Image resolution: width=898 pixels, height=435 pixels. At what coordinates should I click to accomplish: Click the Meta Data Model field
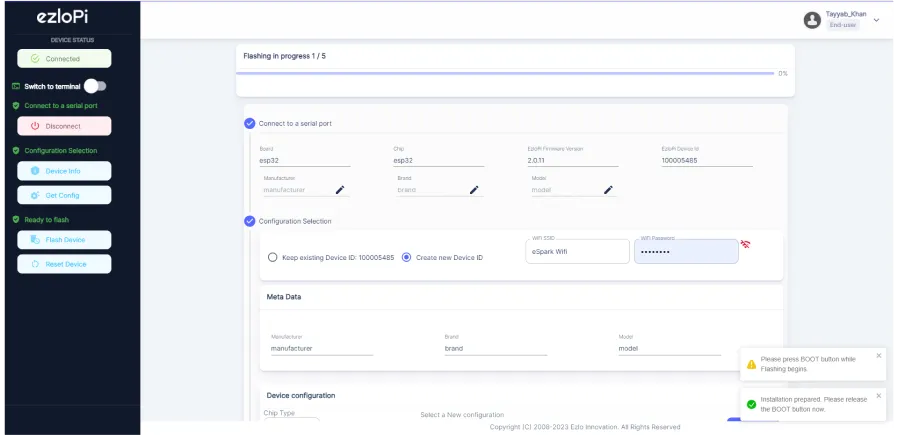(x=669, y=348)
